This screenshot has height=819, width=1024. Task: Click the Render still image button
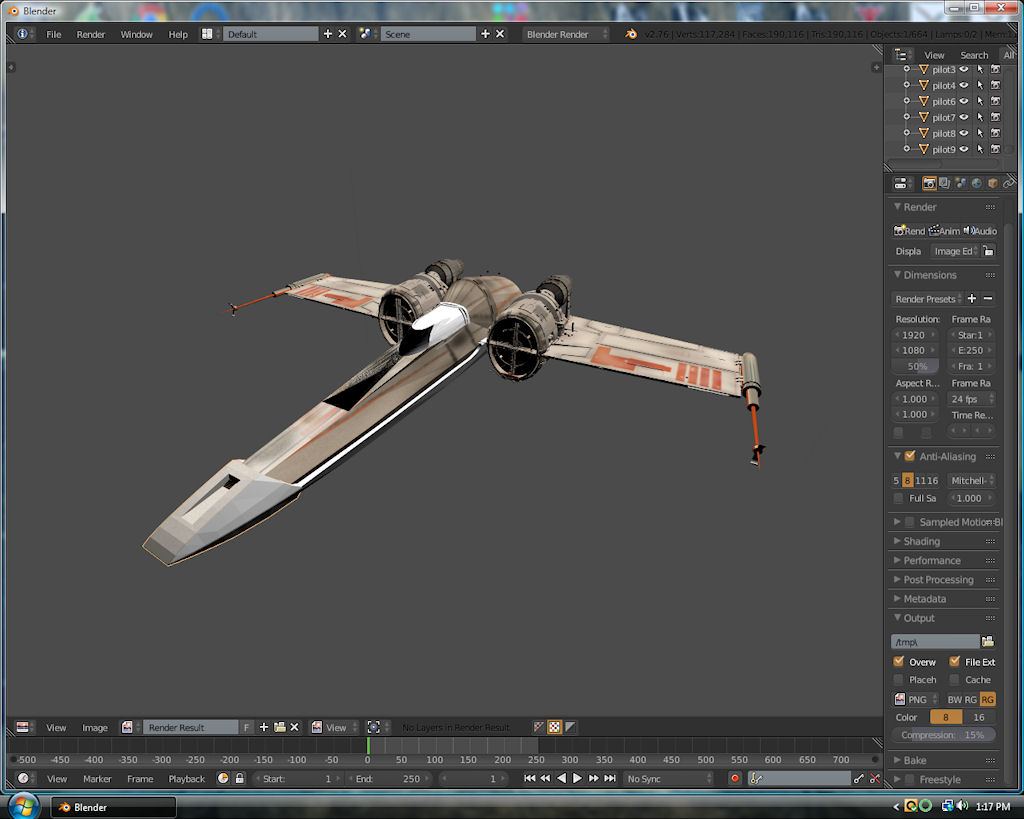[909, 231]
